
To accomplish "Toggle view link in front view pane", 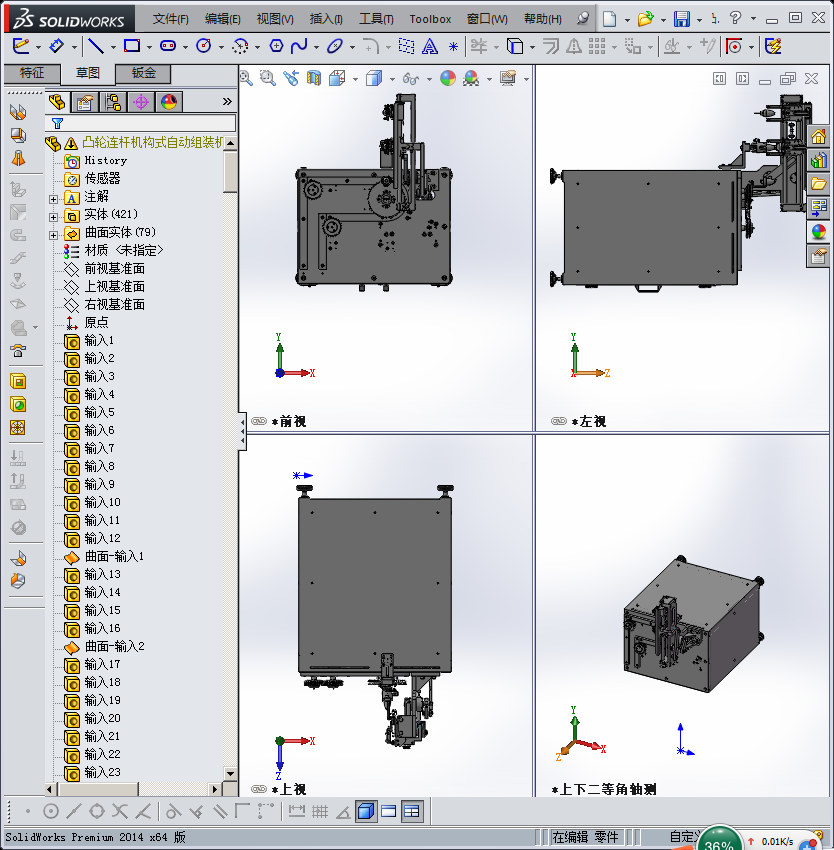I will 259,421.
